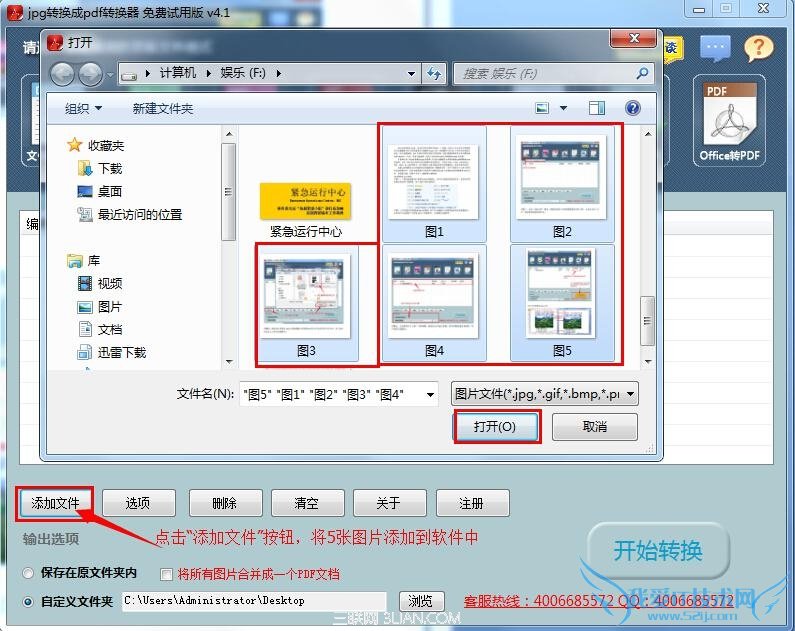The width and height of the screenshot is (795, 631).
Task: Check 将所有图片合并成一个PDF文档 checkbox
Action: [x=166, y=574]
